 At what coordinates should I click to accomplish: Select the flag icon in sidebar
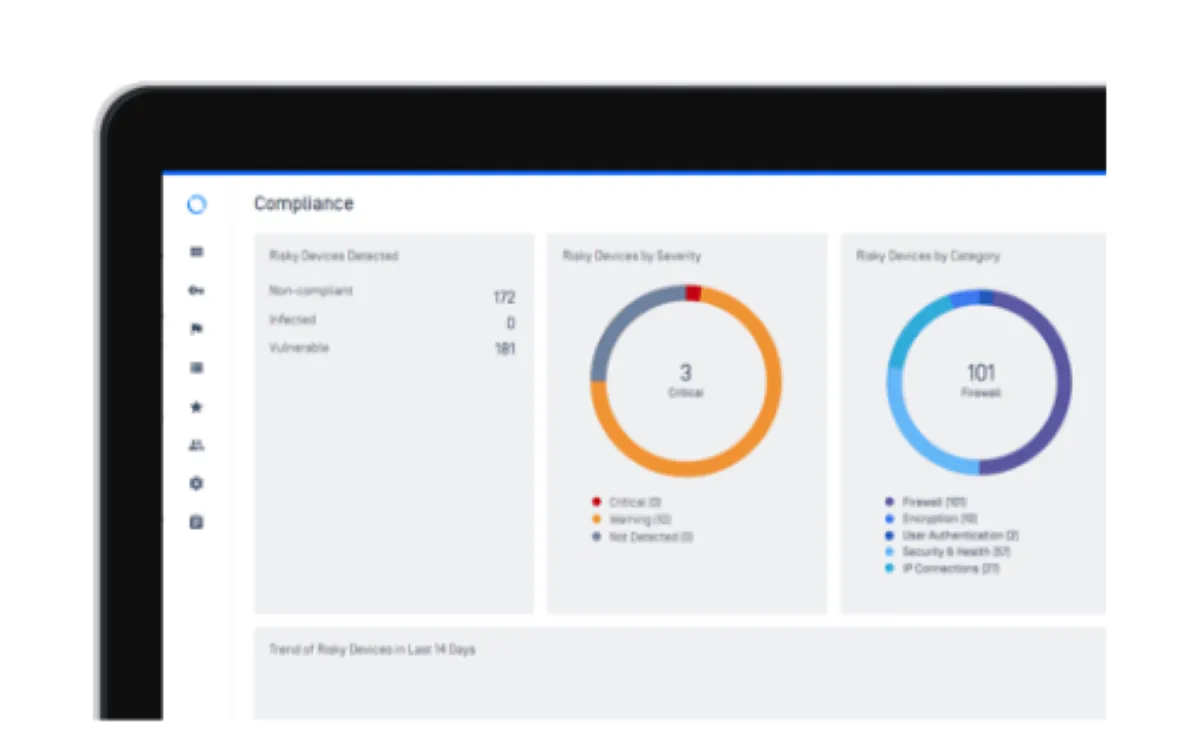click(197, 329)
